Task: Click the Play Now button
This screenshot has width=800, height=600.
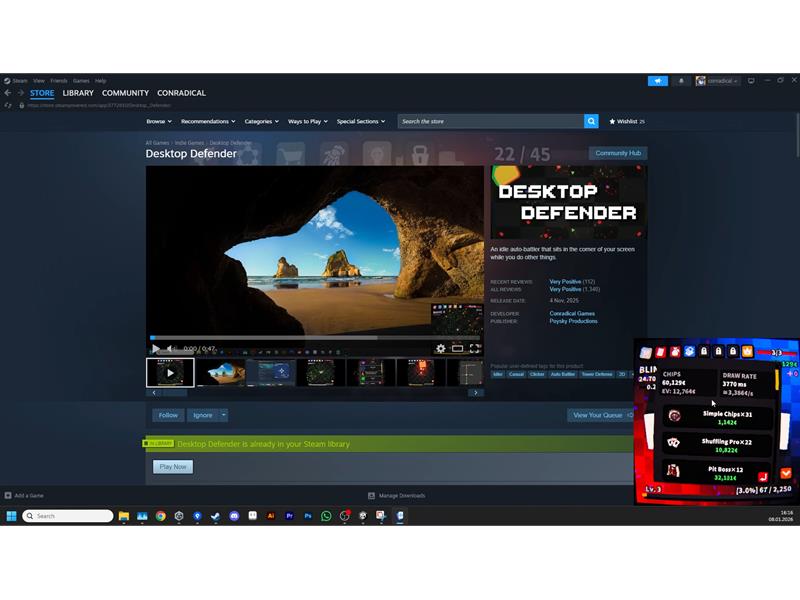Action: 173,466
